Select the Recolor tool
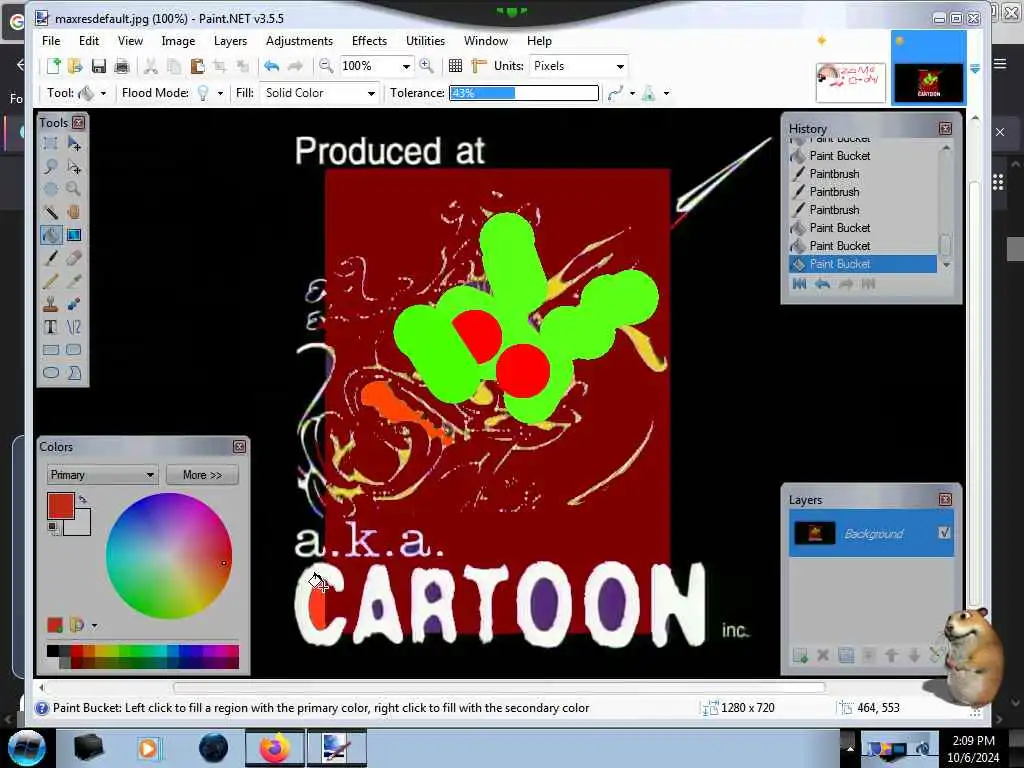 coord(74,304)
